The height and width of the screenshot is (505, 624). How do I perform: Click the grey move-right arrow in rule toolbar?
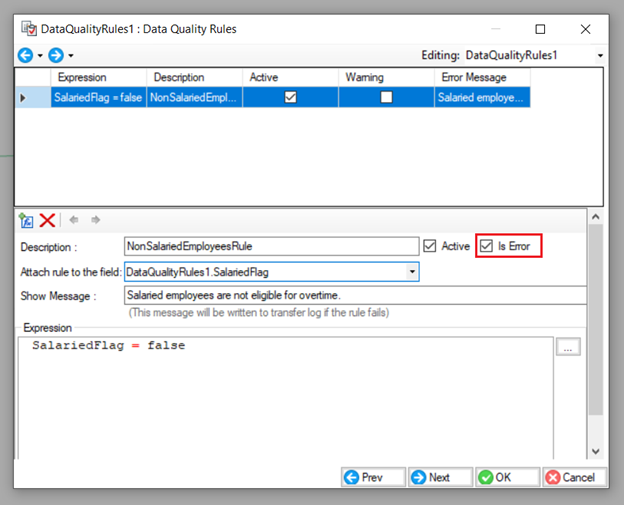click(96, 220)
